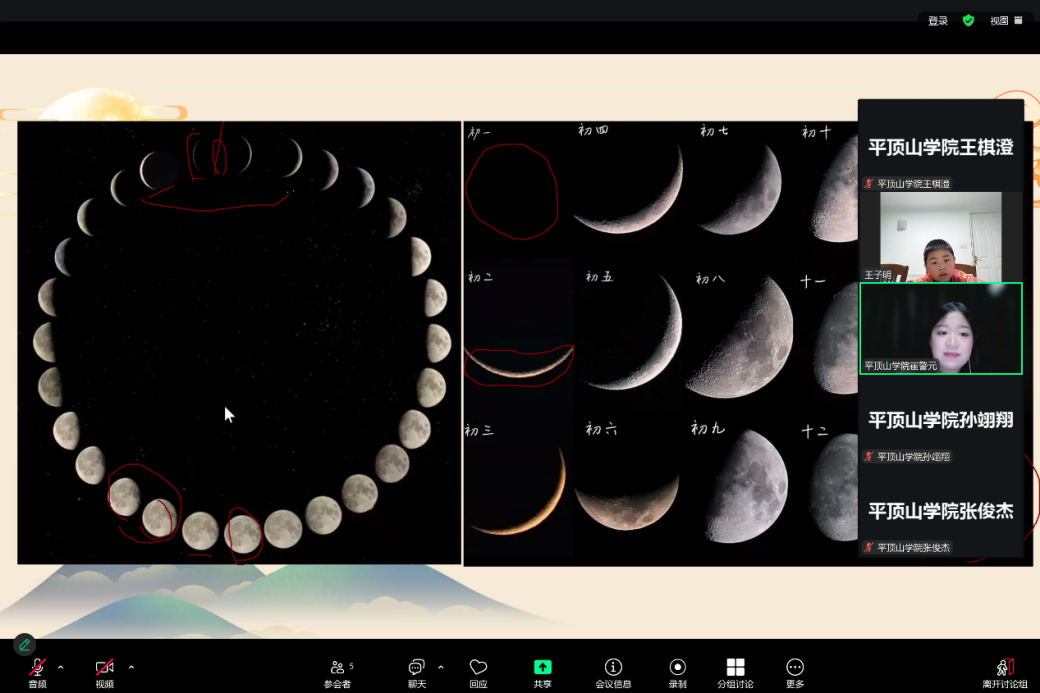The height and width of the screenshot is (693, 1040).
Task: Expand the audio options arrow beside 音频
Action: pyautogui.click(x=61, y=667)
